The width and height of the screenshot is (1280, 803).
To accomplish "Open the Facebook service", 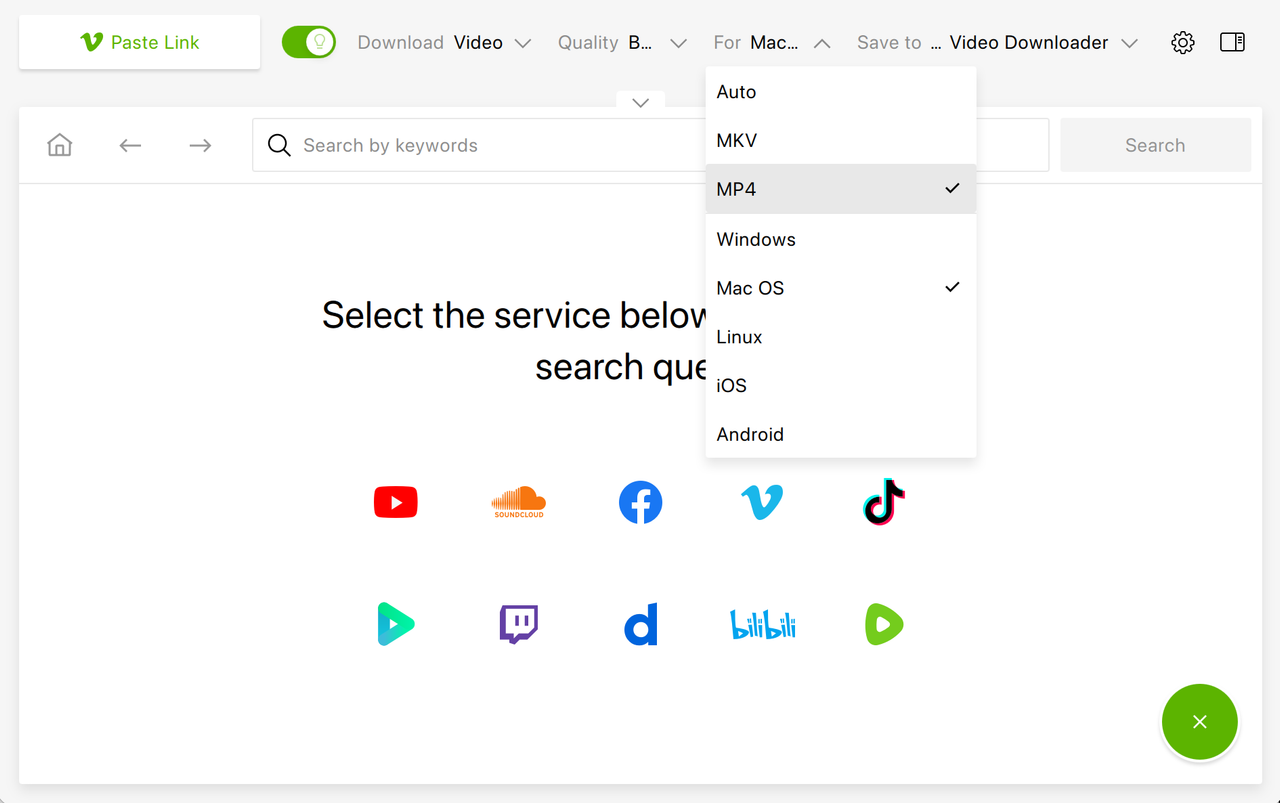I will coord(641,502).
